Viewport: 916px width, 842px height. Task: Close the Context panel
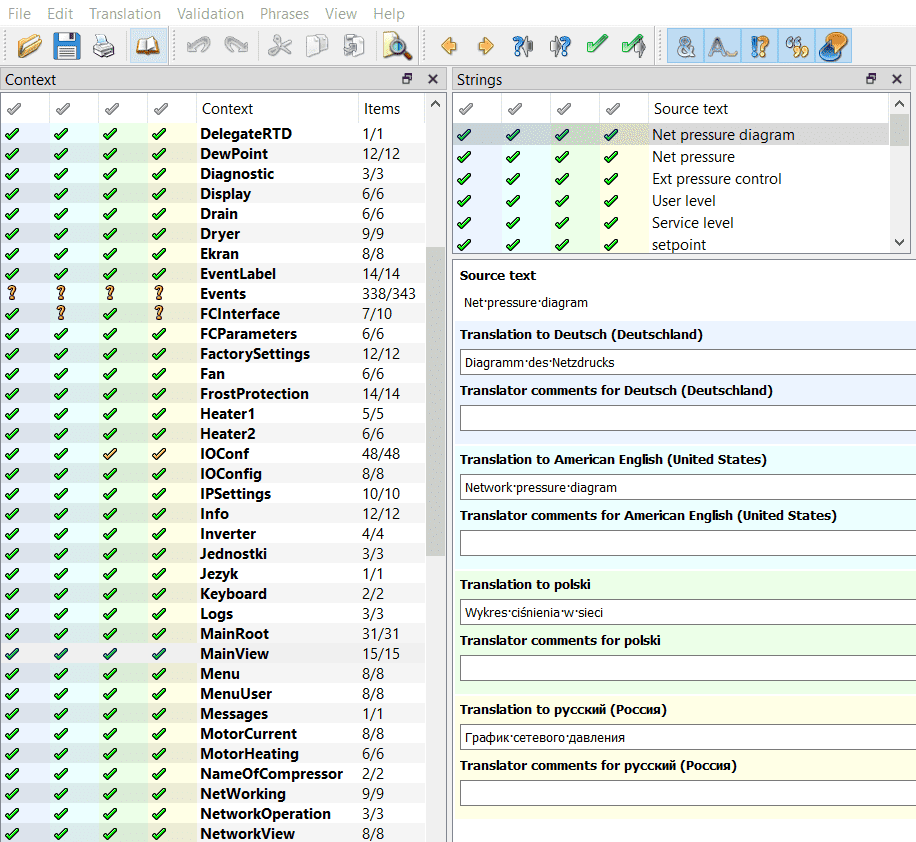click(x=433, y=79)
